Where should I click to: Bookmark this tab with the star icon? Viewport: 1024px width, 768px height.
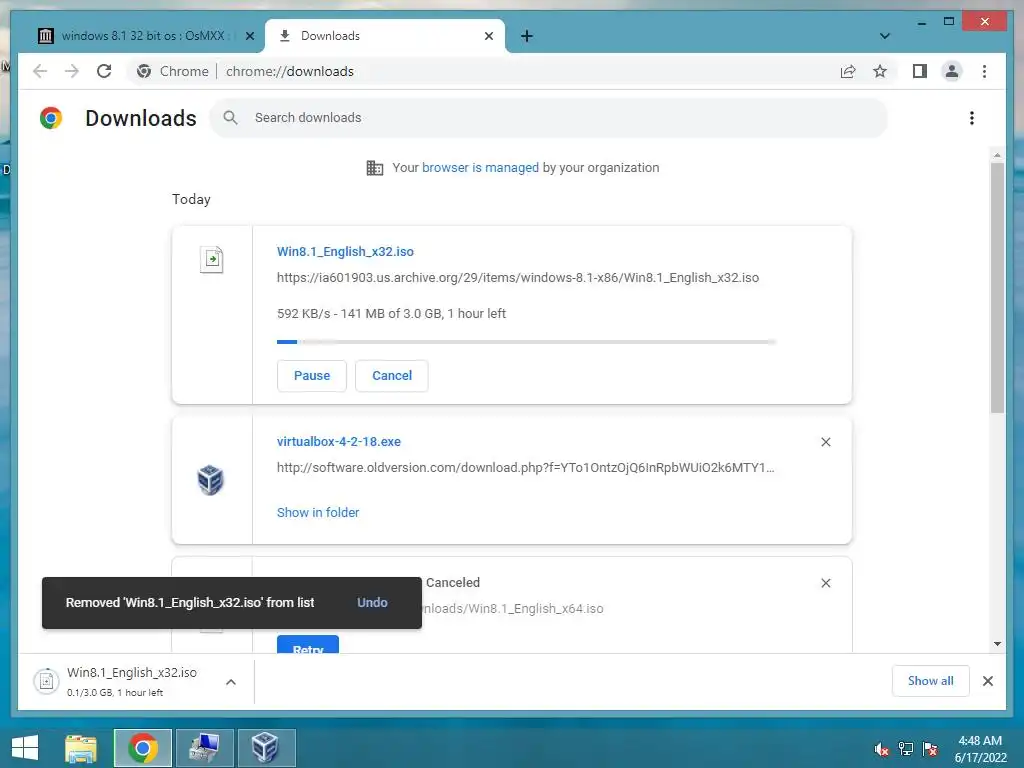pos(880,71)
